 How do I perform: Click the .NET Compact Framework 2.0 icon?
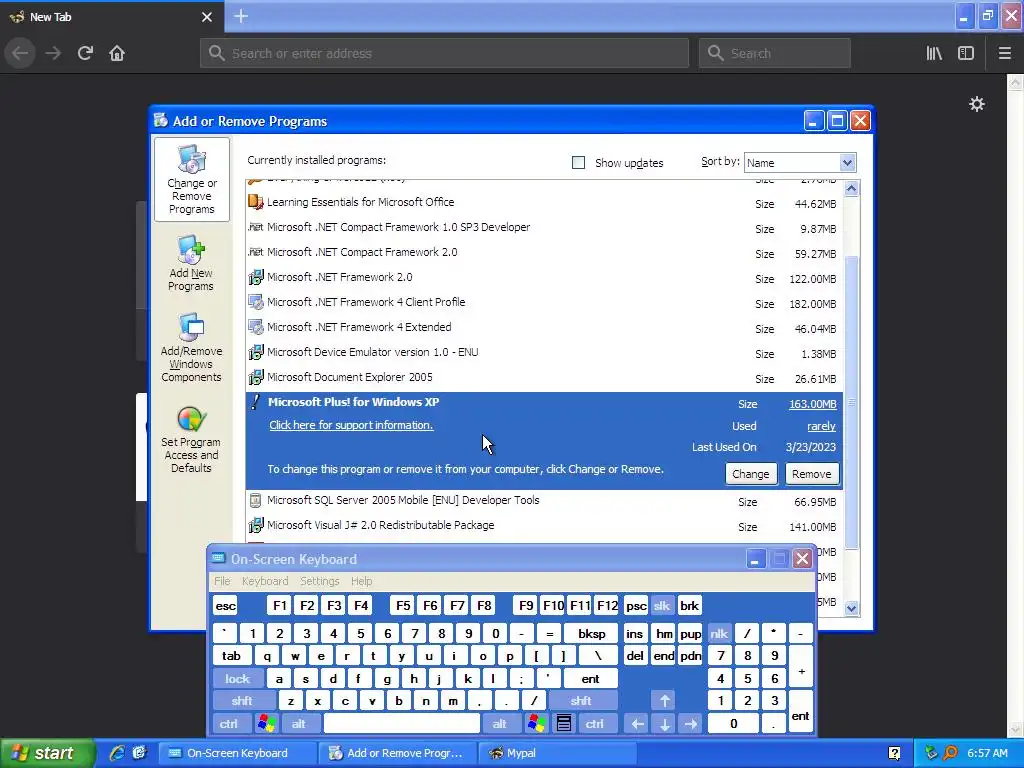255,252
